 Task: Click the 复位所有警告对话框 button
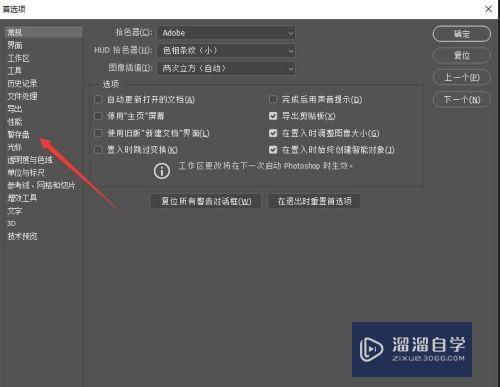(x=206, y=201)
